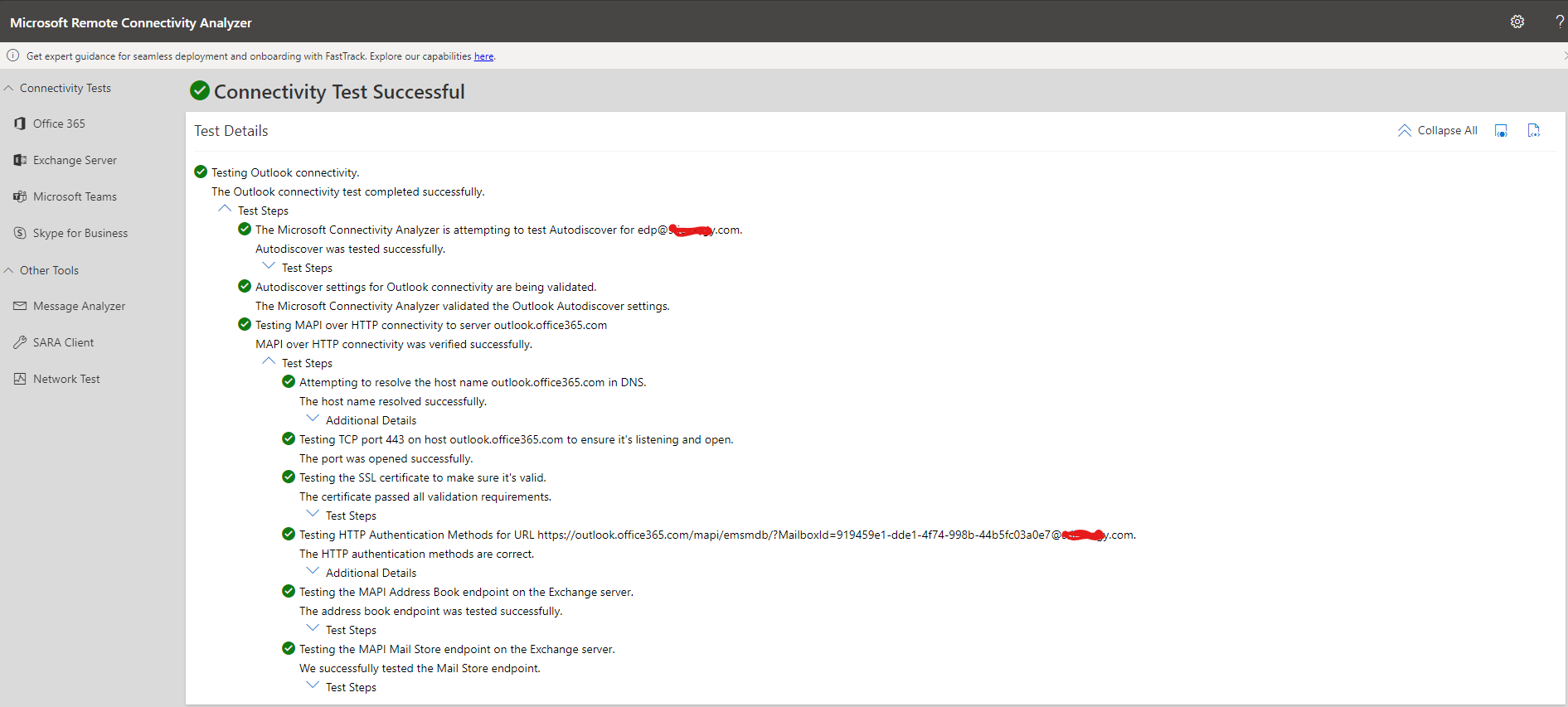
Task: Click the SARA Client wrench icon
Action: (20, 342)
